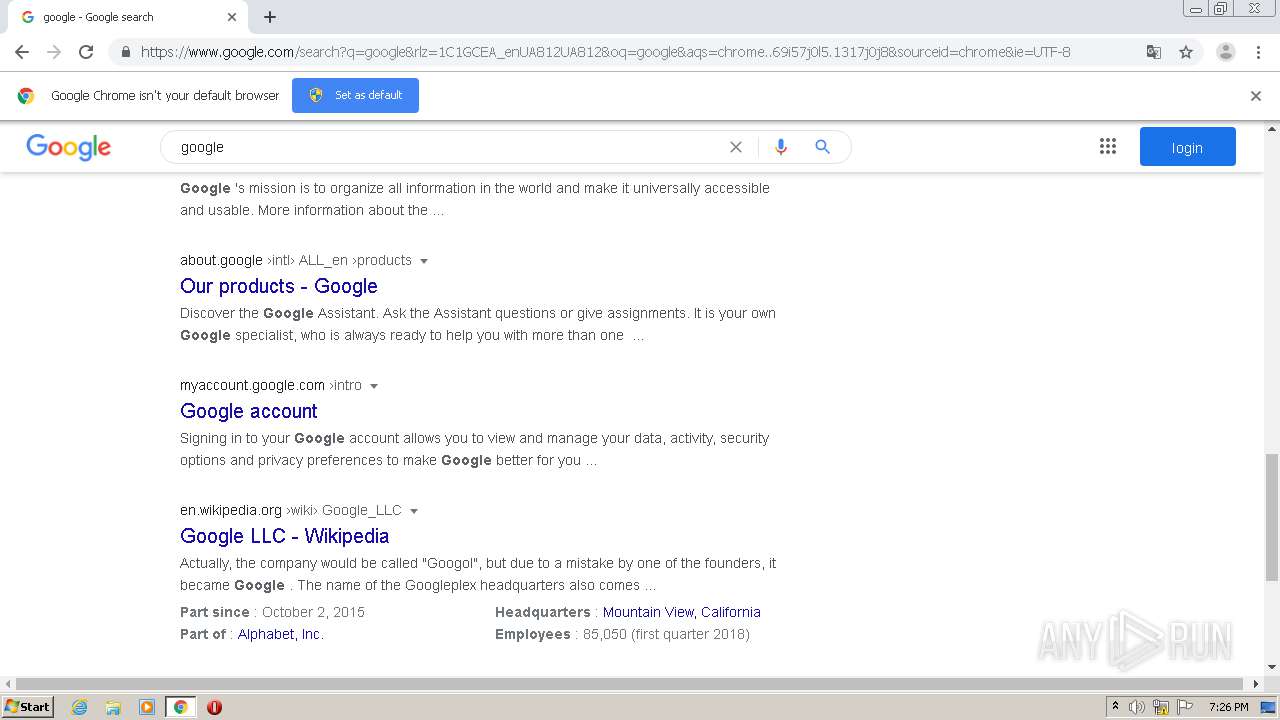Show hidden tray icons arrow
This screenshot has width=1280, height=720.
click(x=1116, y=706)
